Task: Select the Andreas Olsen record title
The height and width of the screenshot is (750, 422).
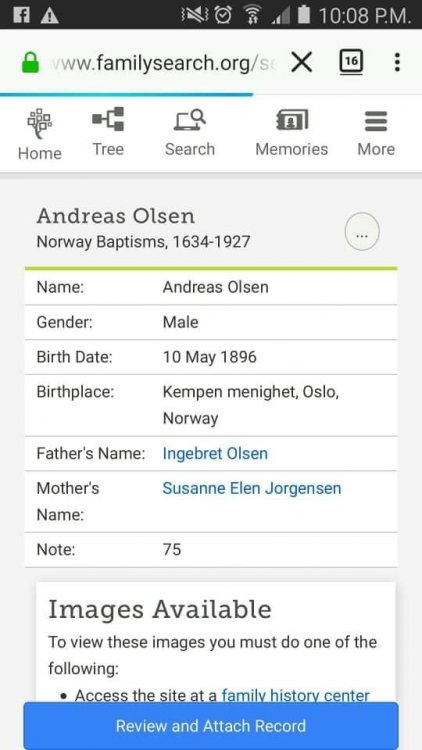Action: pos(116,216)
